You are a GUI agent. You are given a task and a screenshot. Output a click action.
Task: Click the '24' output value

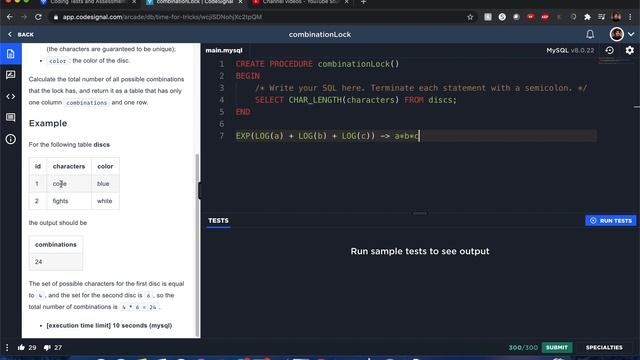pos(38,262)
